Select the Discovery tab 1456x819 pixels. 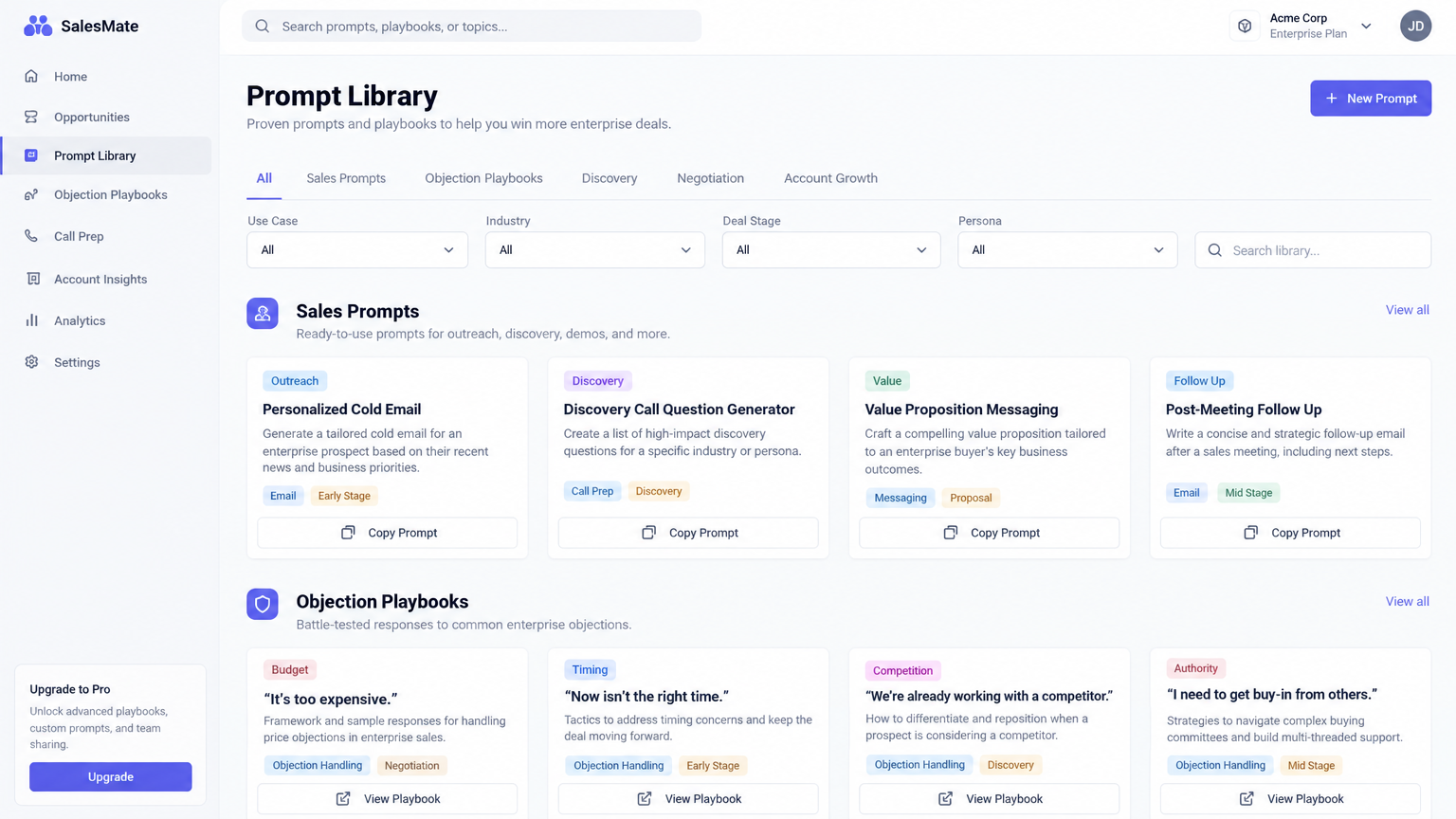[x=610, y=178]
